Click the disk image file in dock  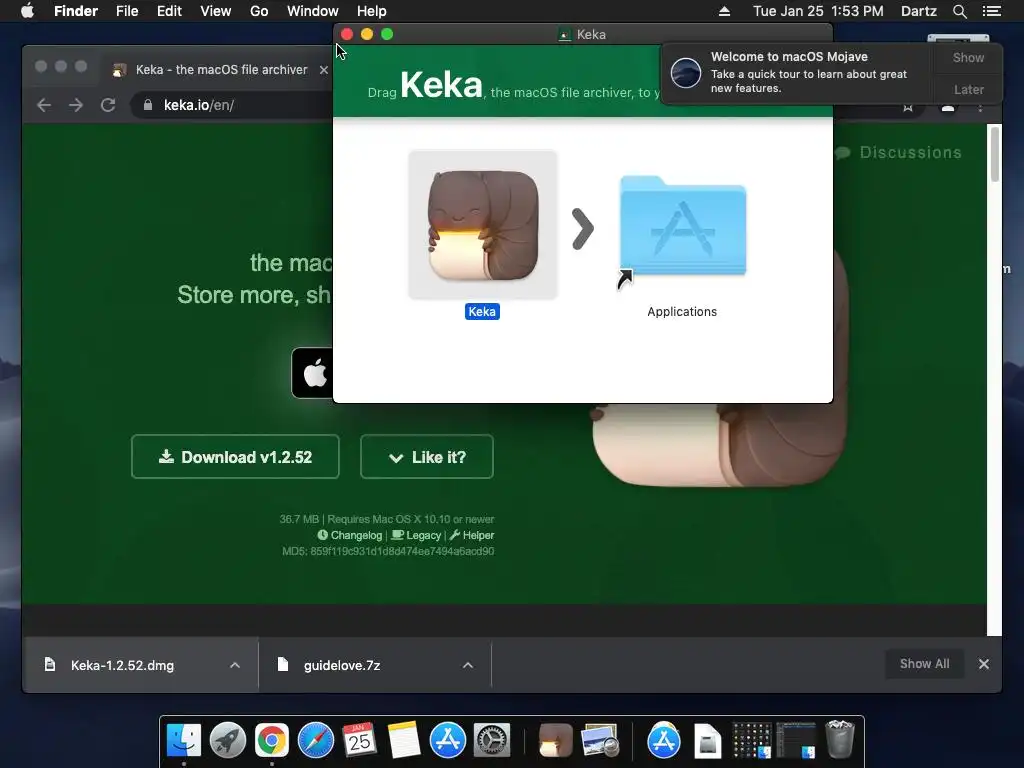(707, 740)
